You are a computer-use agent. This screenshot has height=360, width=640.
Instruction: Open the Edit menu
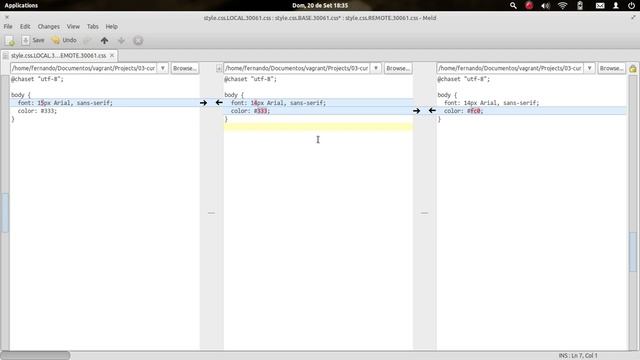tap(25, 27)
